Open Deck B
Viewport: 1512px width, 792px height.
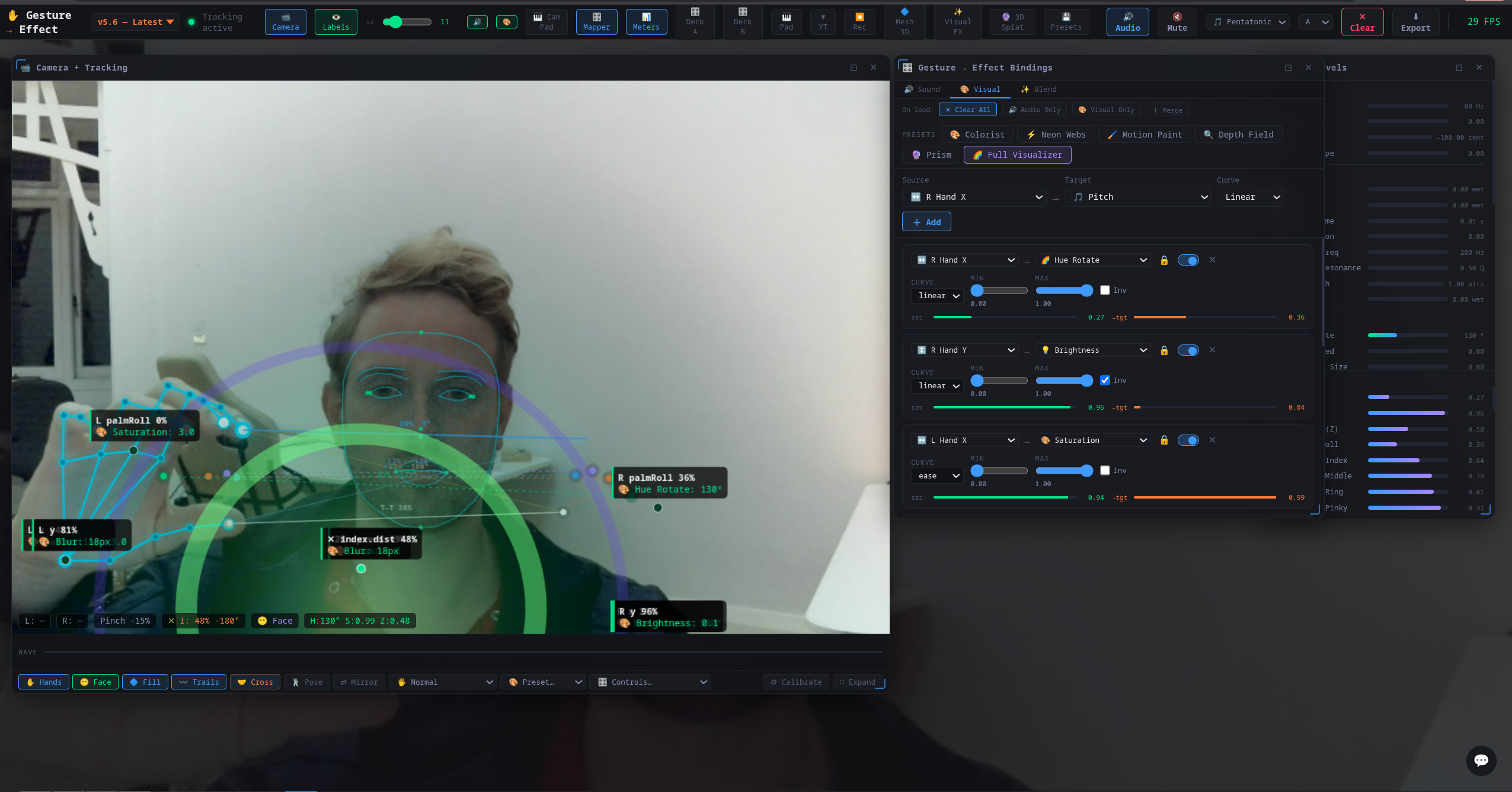[x=742, y=22]
